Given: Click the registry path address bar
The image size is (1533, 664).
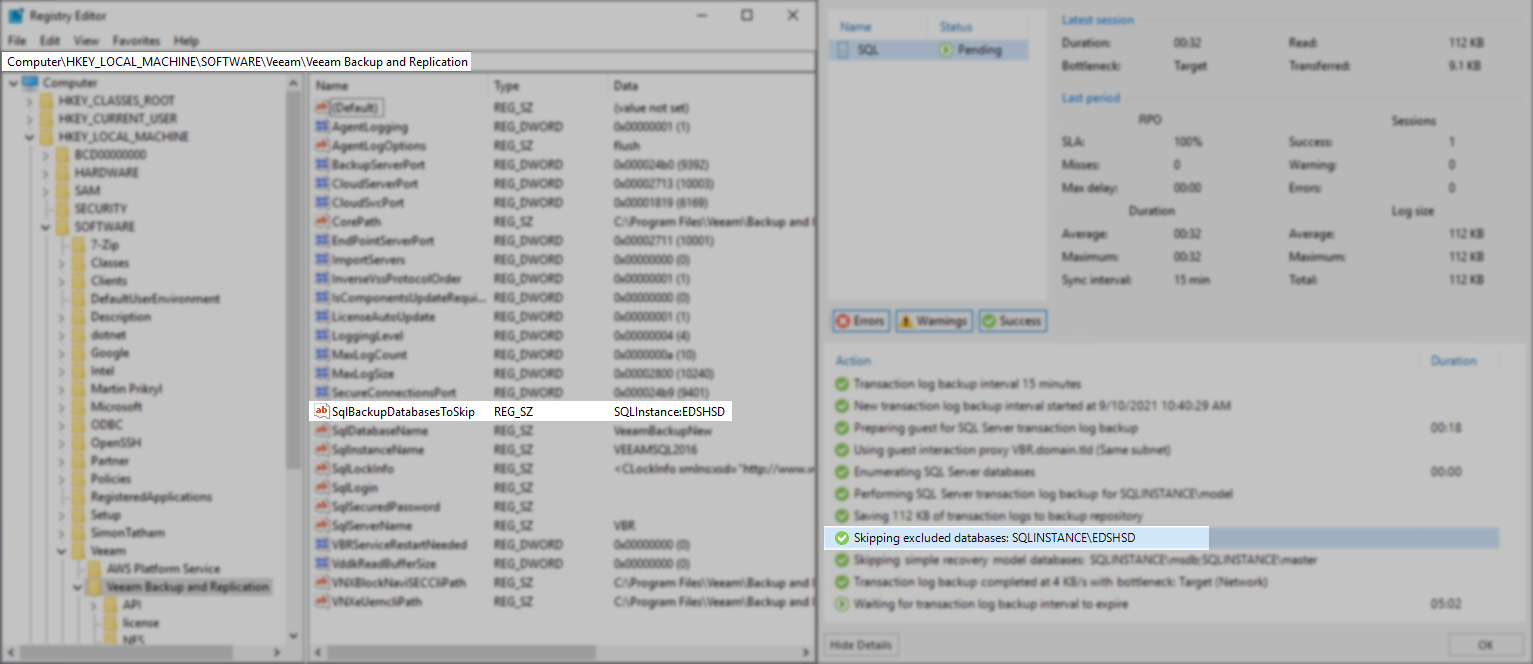Looking at the screenshot, I should (x=409, y=62).
